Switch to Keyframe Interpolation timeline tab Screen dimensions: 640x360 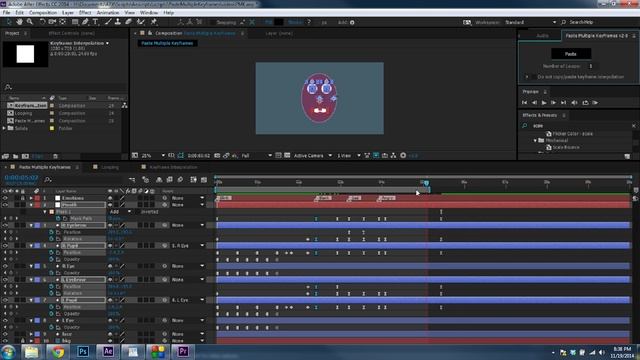[173, 167]
